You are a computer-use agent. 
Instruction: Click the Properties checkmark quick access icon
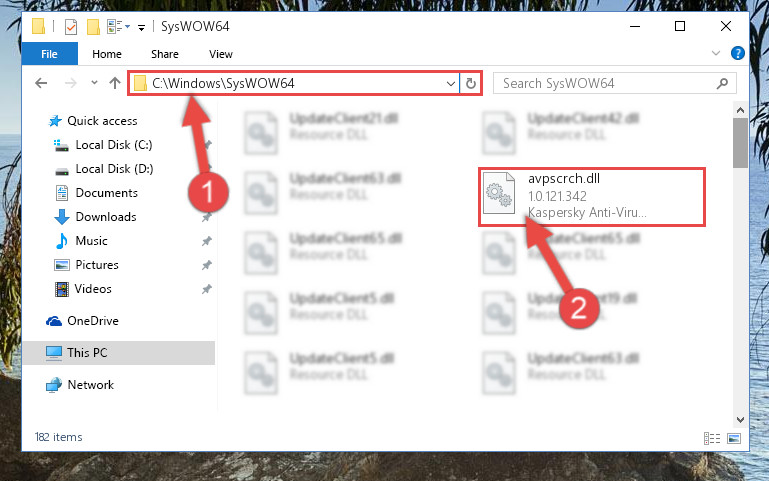point(71,26)
